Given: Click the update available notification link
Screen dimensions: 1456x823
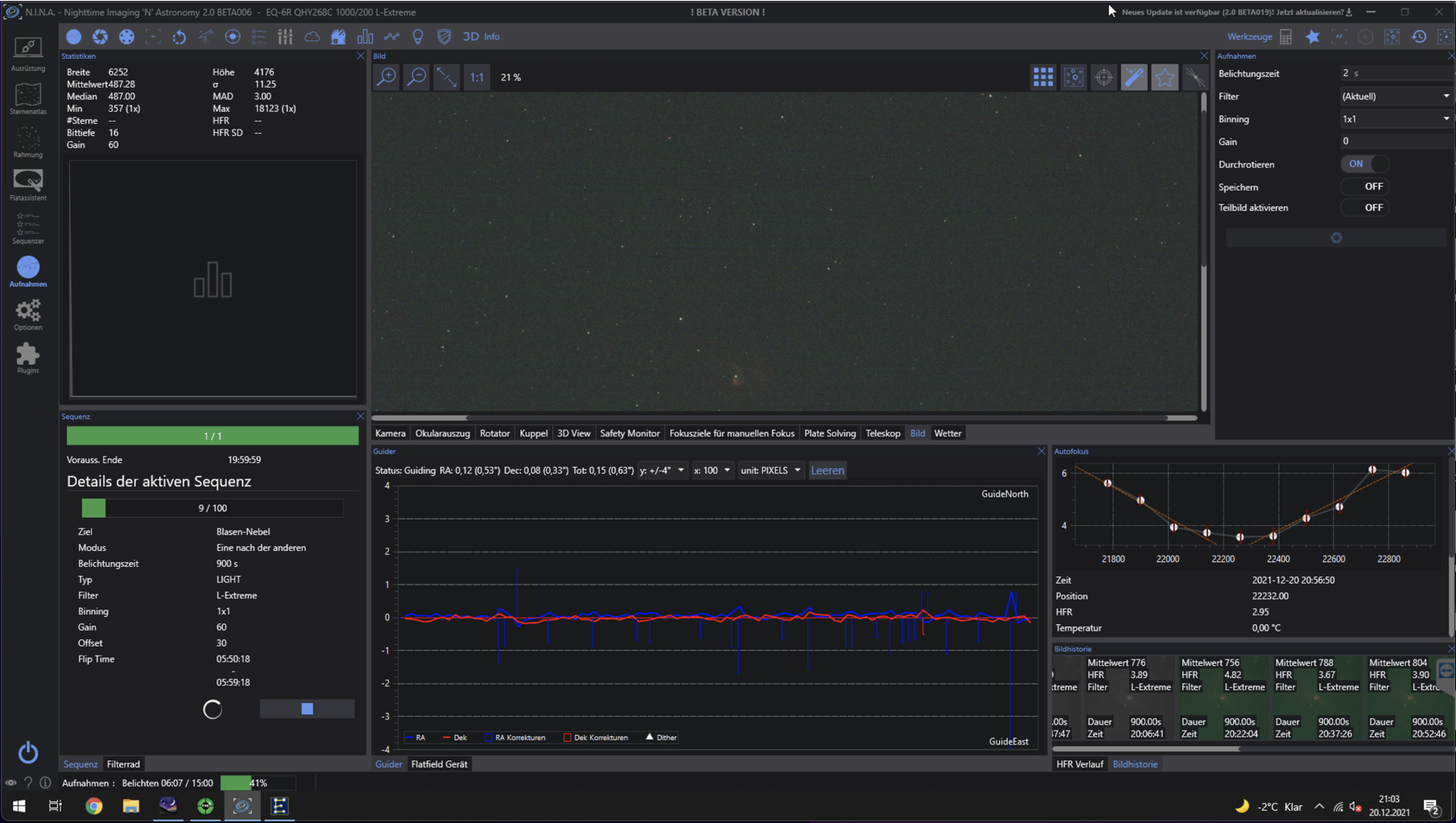Looking at the screenshot, I should [1237, 12].
